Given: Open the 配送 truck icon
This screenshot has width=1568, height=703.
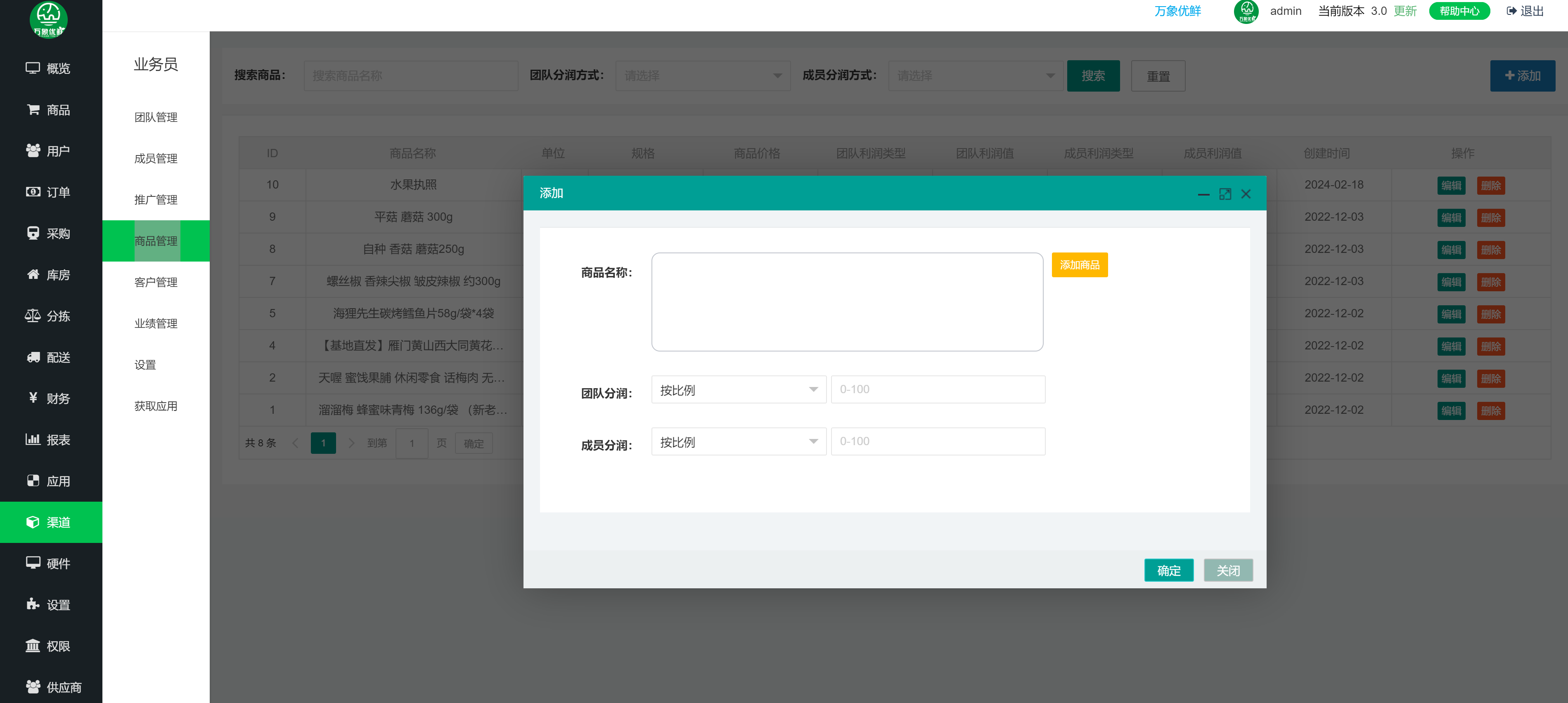Looking at the screenshot, I should pyautogui.click(x=32, y=357).
